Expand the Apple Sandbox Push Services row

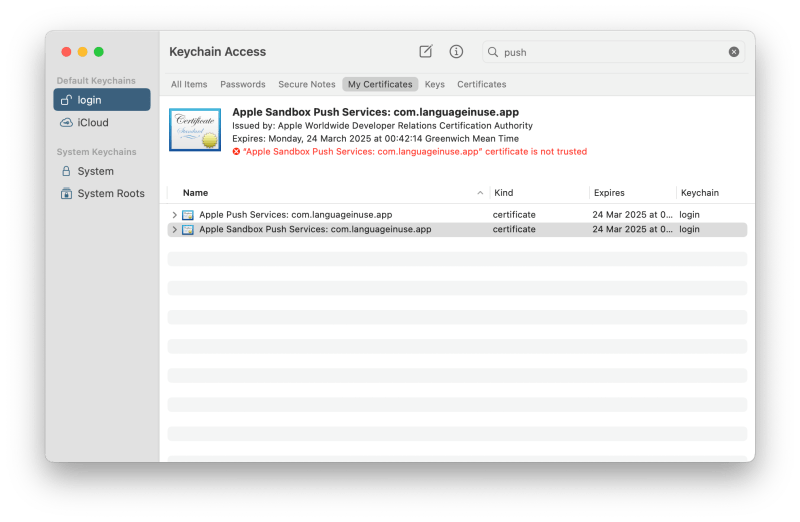point(174,230)
